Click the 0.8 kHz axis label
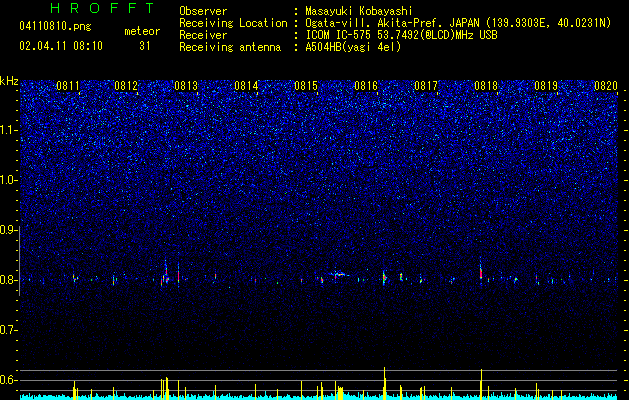The width and height of the screenshot is (629, 400). [8, 280]
